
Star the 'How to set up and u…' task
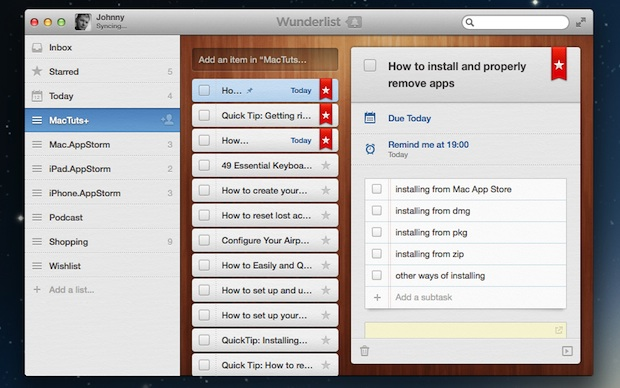click(x=326, y=290)
